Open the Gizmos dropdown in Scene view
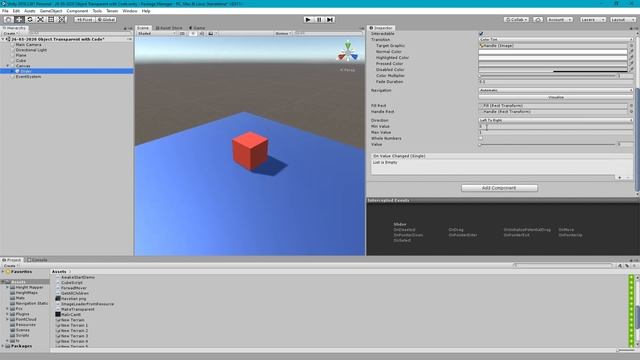640x360 pixels. (283, 33)
